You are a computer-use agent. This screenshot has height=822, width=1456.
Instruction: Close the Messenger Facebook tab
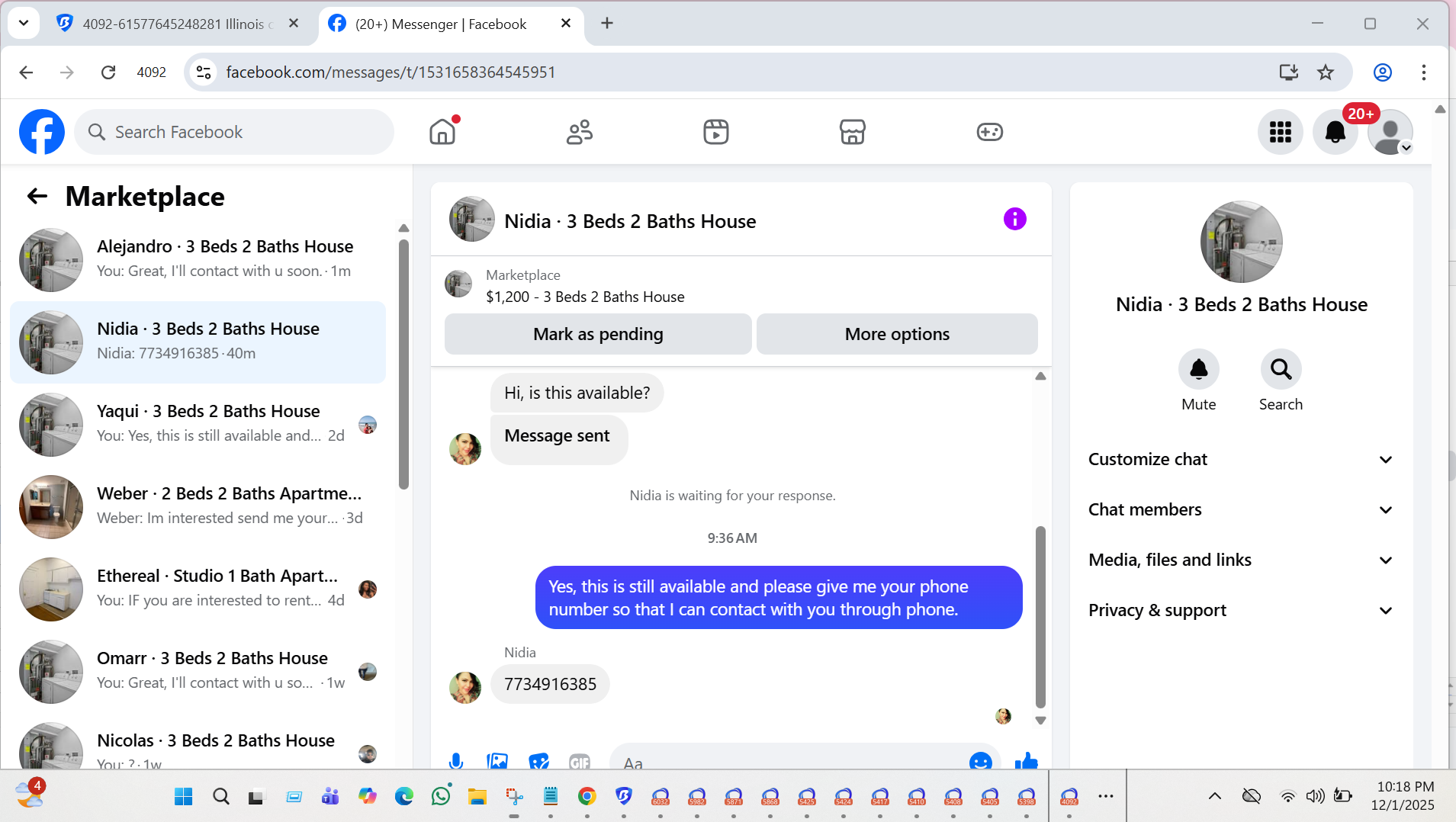click(x=566, y=24)
